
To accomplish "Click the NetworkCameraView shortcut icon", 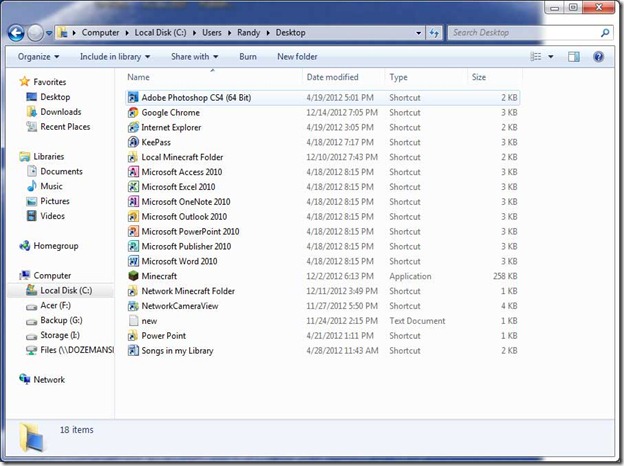I will point(133,306).
